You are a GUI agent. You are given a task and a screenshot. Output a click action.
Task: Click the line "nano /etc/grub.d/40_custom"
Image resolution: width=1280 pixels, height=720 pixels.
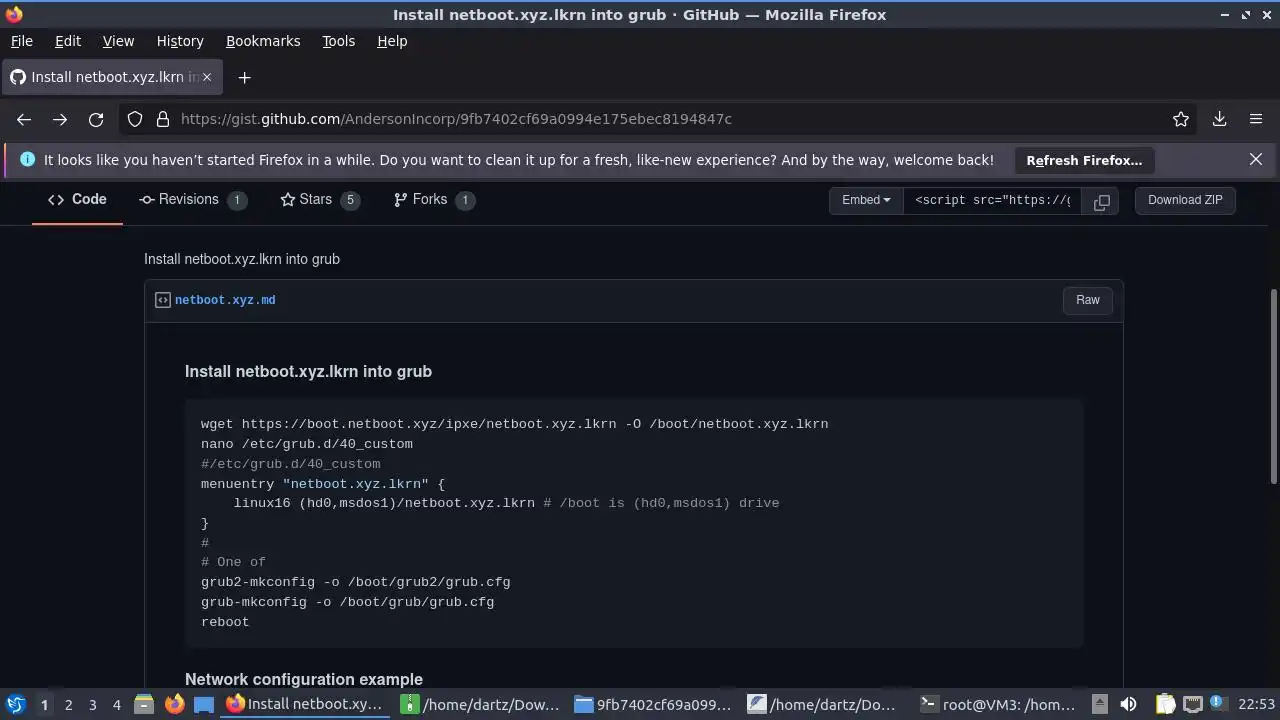click(307, 444)
